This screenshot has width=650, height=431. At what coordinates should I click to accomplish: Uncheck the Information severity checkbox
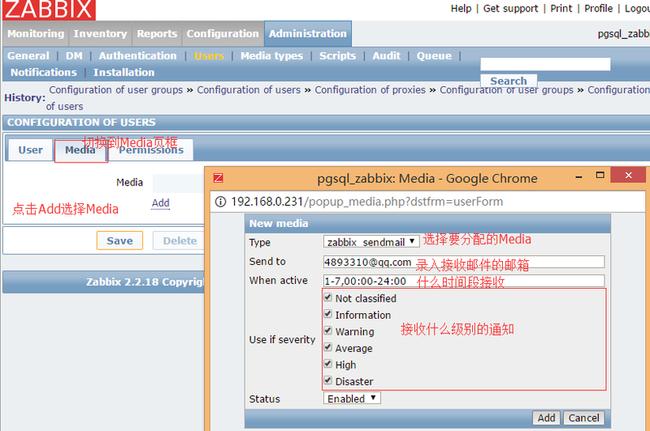click(x=329, y=315)
